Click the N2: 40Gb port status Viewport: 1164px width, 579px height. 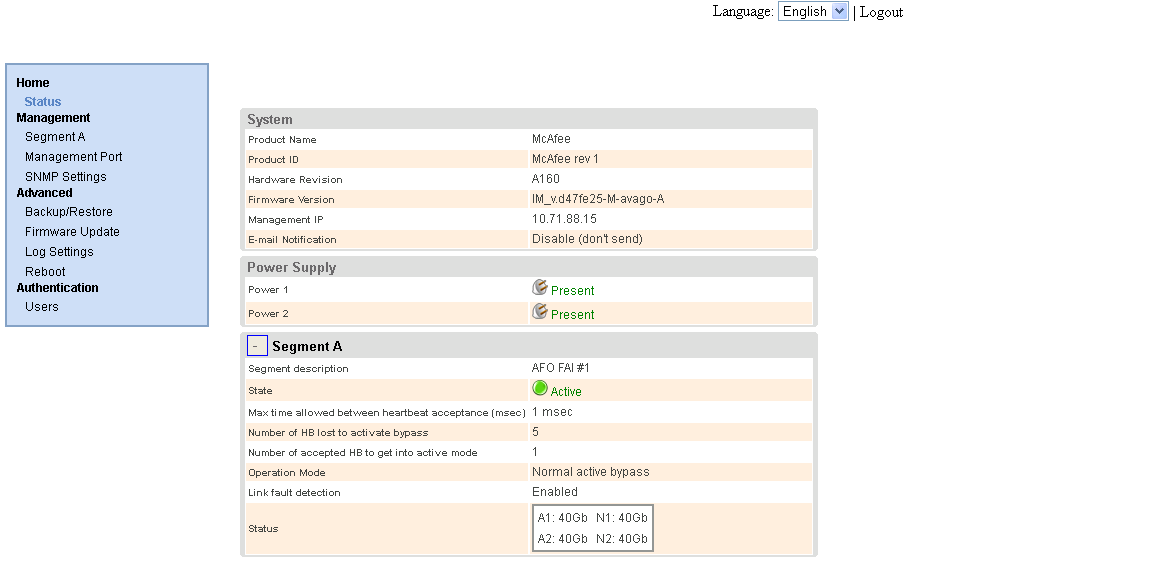point(622,539)
